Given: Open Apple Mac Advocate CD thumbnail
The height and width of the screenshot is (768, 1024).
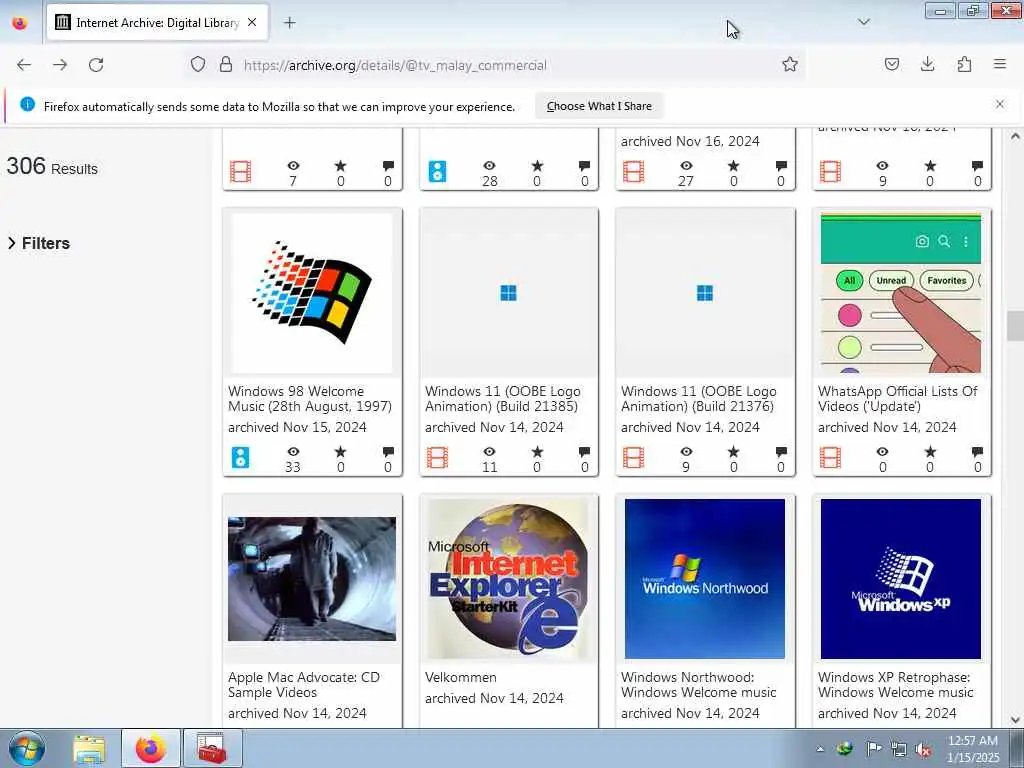Looking at the screenshot, I should point(312,579).
